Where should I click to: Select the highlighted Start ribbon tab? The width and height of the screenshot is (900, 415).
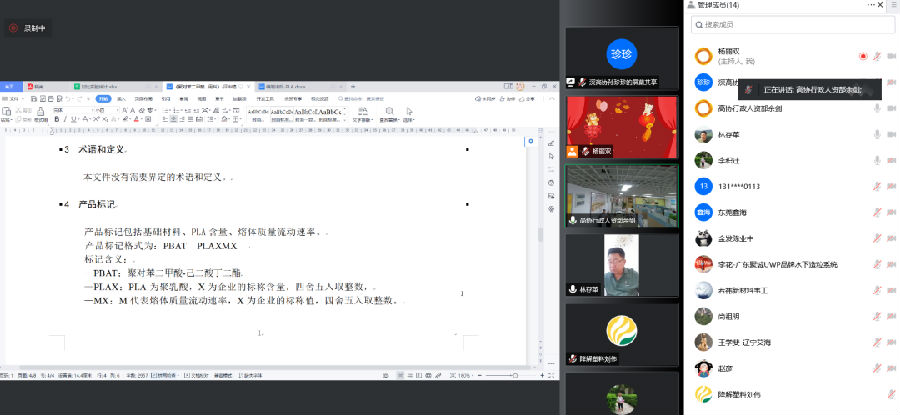(103, 99)
